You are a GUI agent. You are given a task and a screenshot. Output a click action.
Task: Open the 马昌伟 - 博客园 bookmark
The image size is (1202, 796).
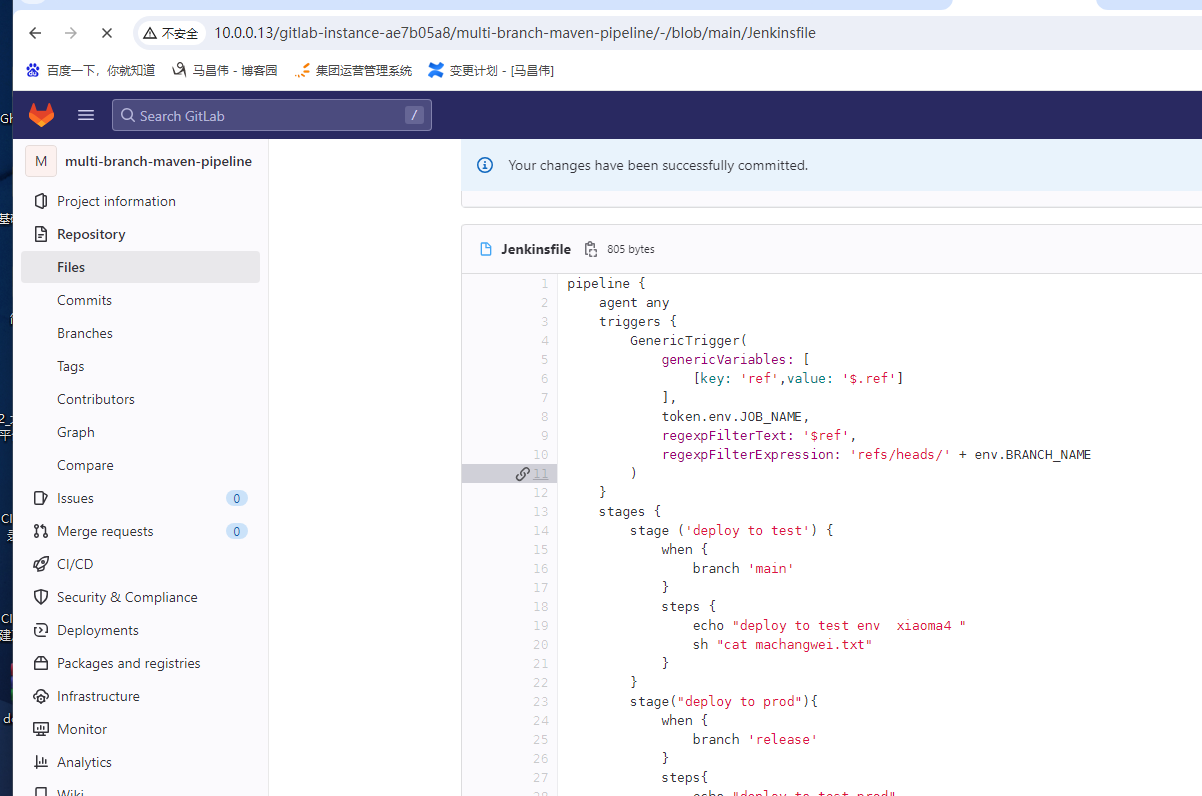[x=225, y=70]
